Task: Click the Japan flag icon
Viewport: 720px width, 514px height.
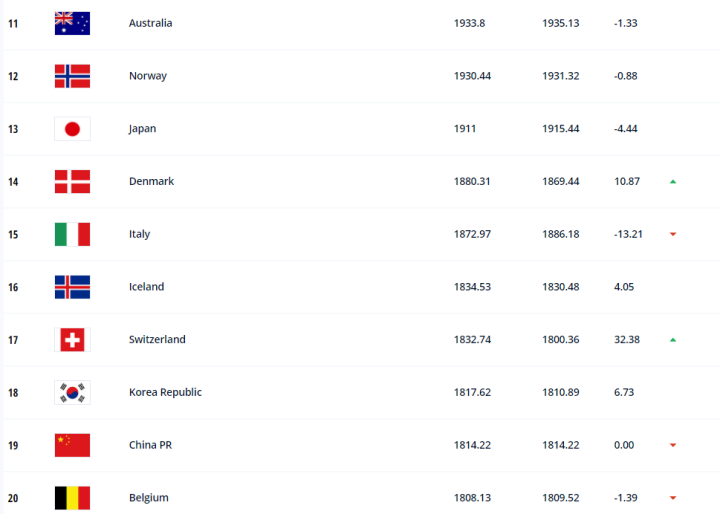Action: [72, 129]
